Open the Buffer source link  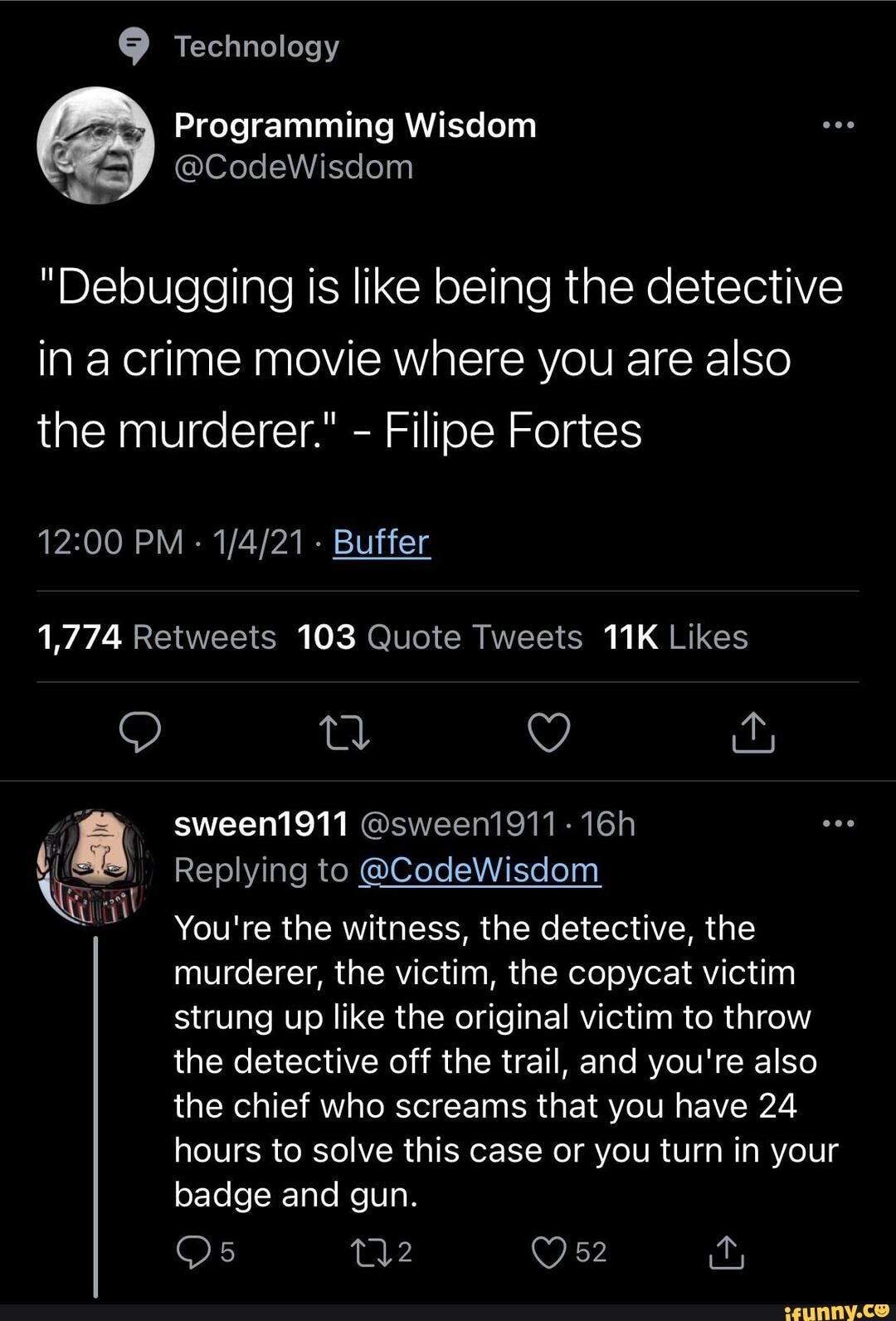point(382,543)
